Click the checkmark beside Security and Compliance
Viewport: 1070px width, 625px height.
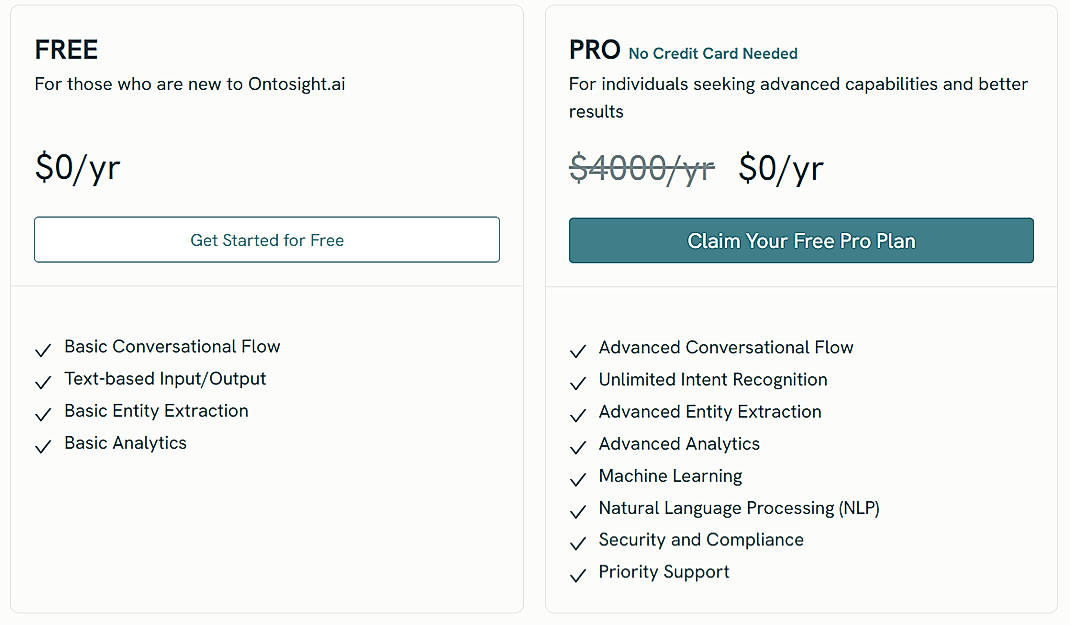click(x=578, y=543)
